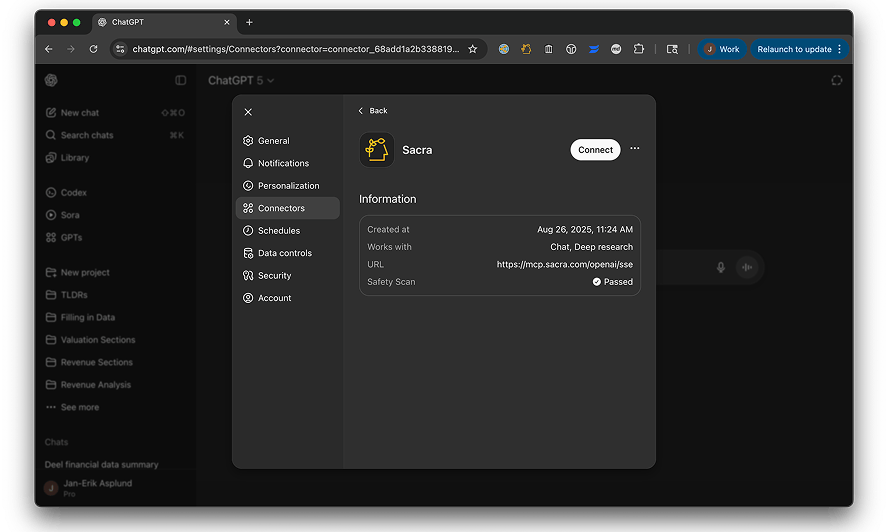This screenshot has width=888, height=532.
Task: Open Personalization settings
Action: point(288,186)
